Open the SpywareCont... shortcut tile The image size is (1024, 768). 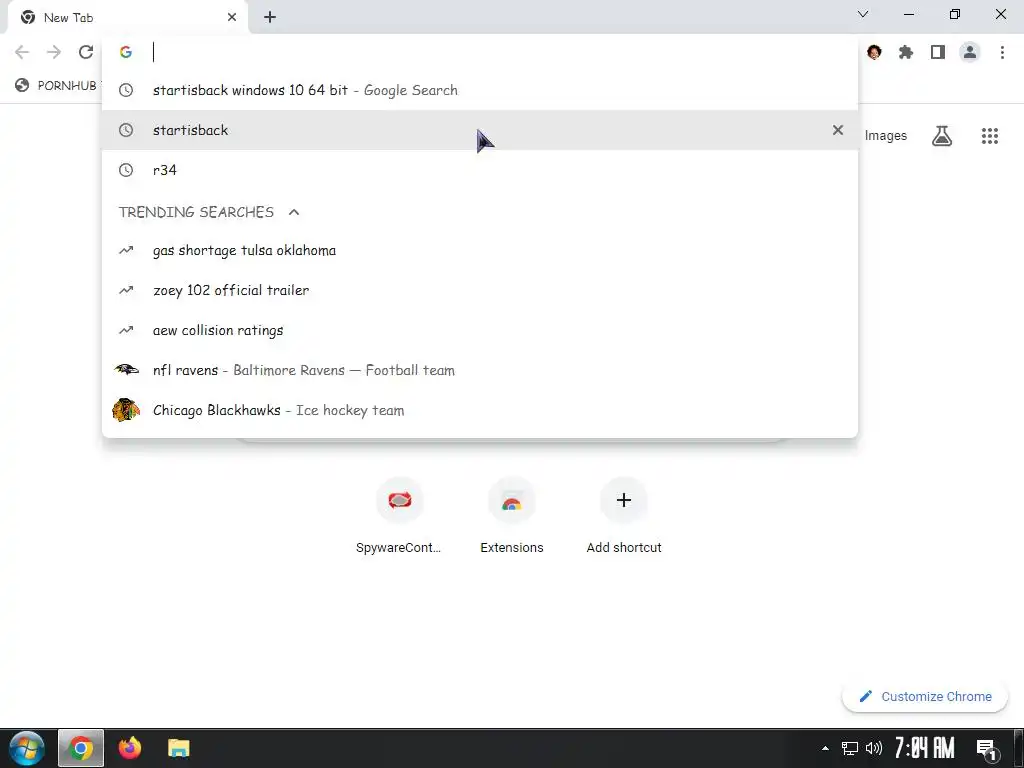399,516
